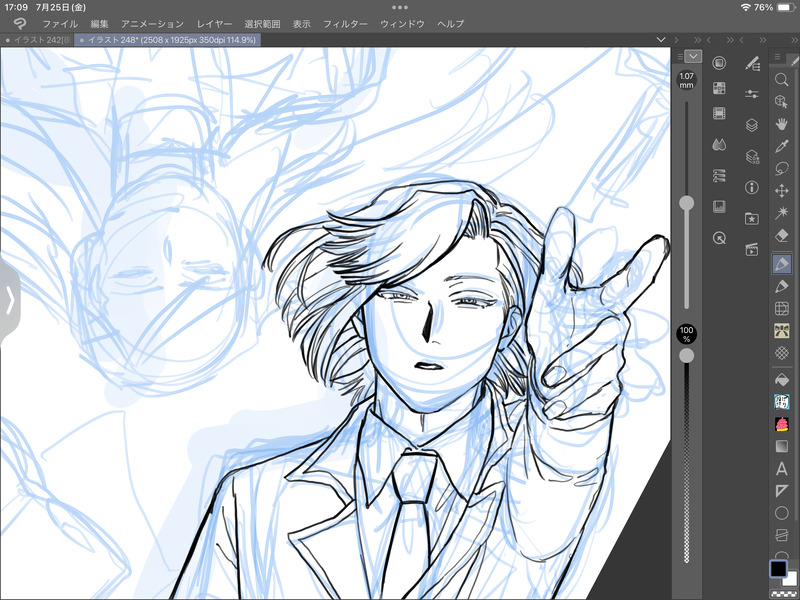Select the Operation object cube tool
800x600 pixels.
781,101
